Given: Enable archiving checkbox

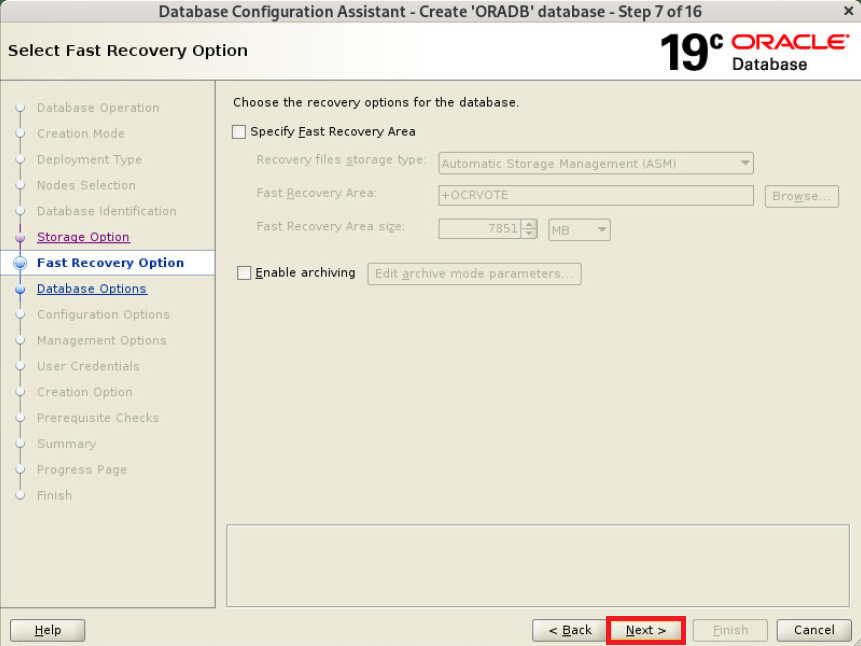Looking at the screenshot, I should click(x=244, y=273).
